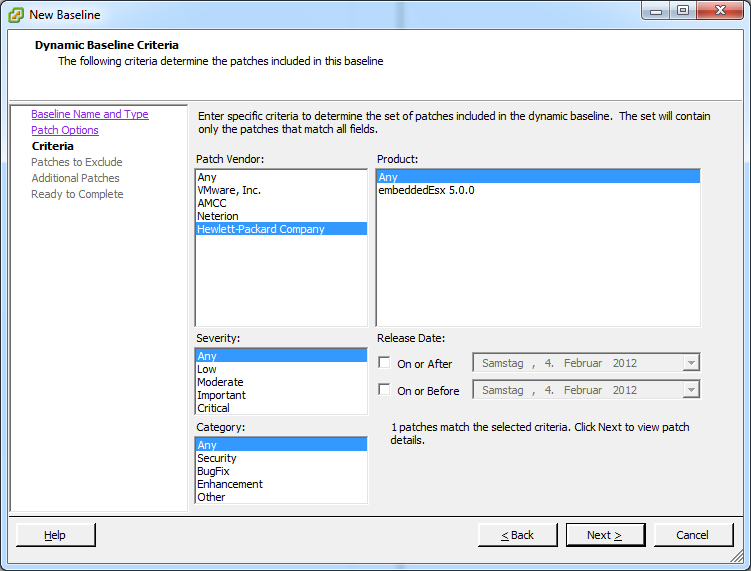Click the New Baseline window title icon
Viewport: 751px width, 571px height.
pyautogui.click(x=16, y=15)
